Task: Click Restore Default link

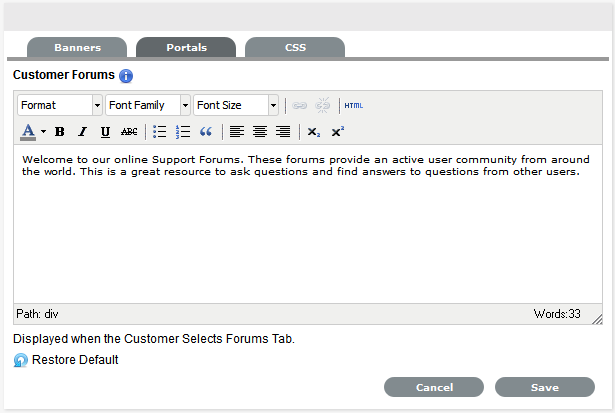Action: [75, 360]
